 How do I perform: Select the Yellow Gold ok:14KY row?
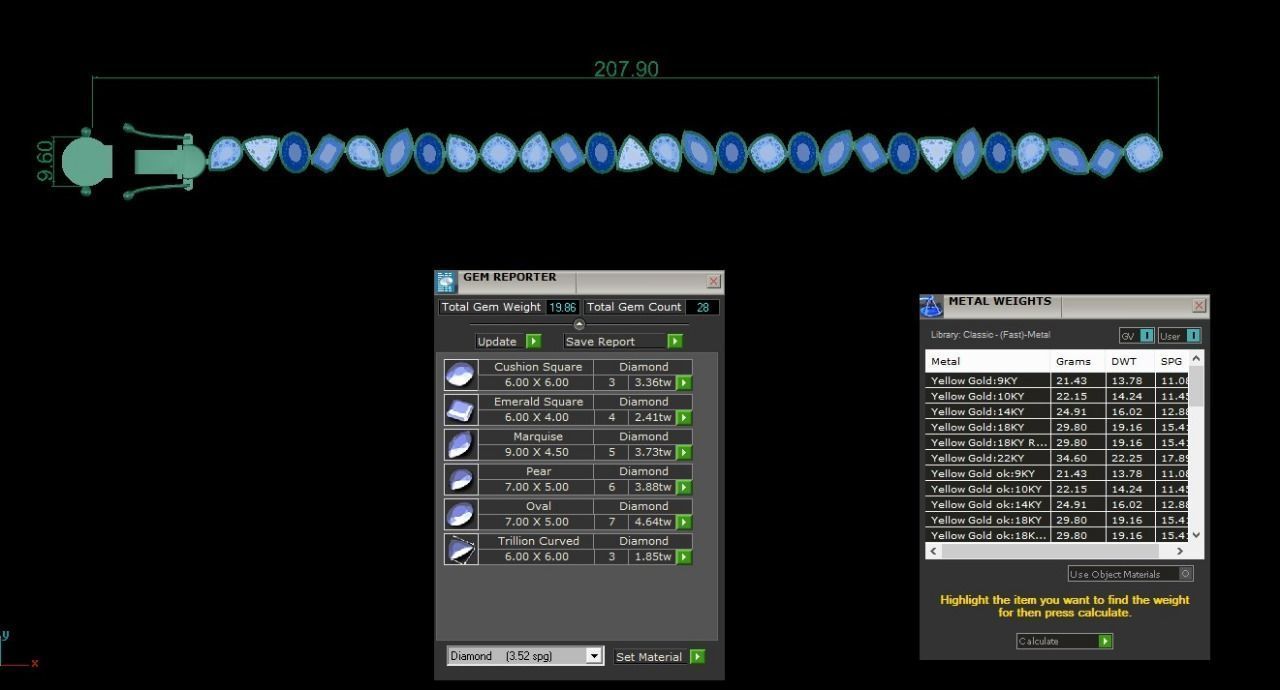(x=1057, y=505)
